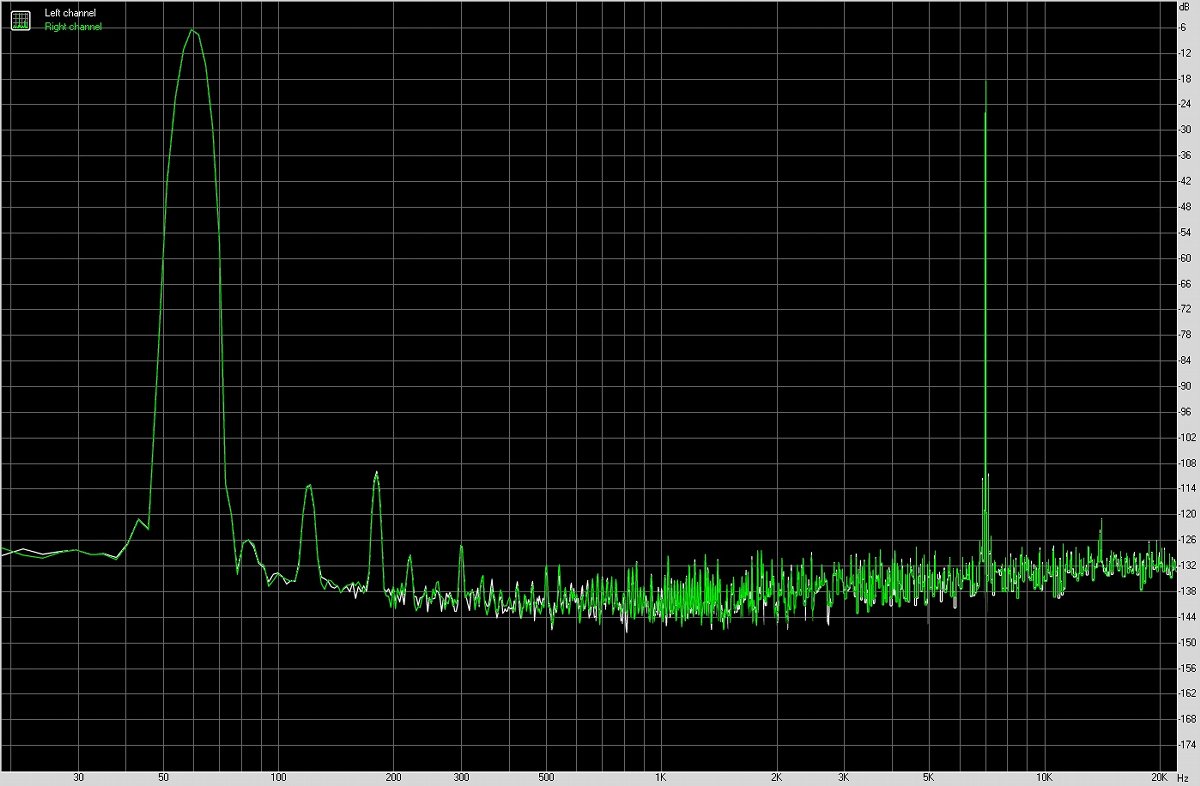The image size is (1200, 786).
Task: Click the "-174" dB level label
Action: click(1187, 745)
